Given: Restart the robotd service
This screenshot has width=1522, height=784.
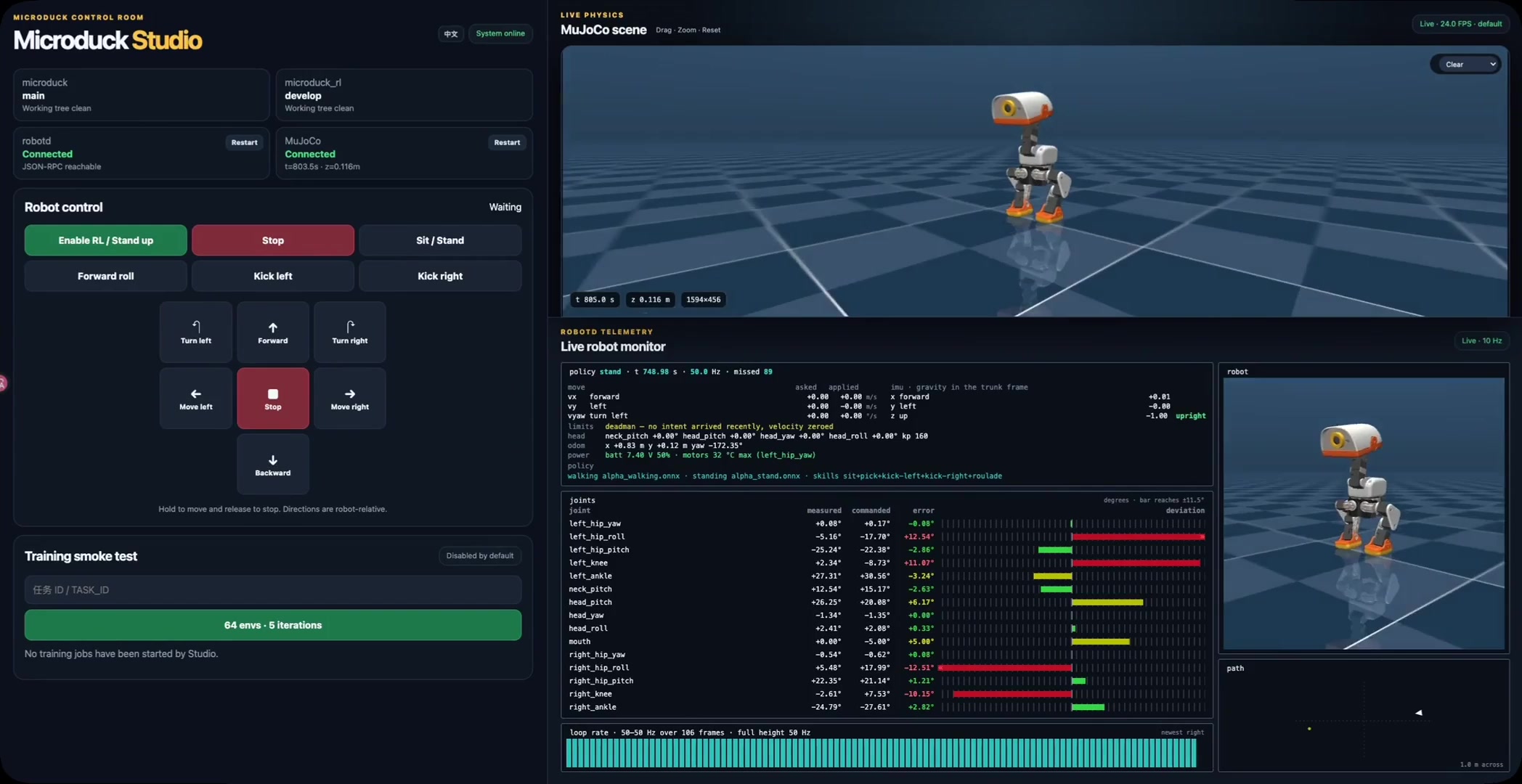Looking at the screenshot, I should [x=244, y=142].
